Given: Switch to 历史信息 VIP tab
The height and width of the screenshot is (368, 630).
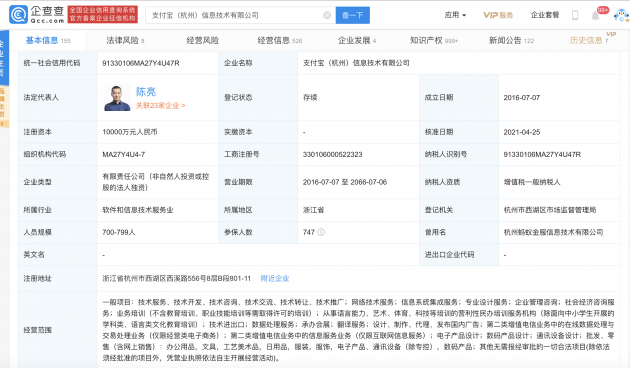Looking at the screenshot, I should point(589,40).
